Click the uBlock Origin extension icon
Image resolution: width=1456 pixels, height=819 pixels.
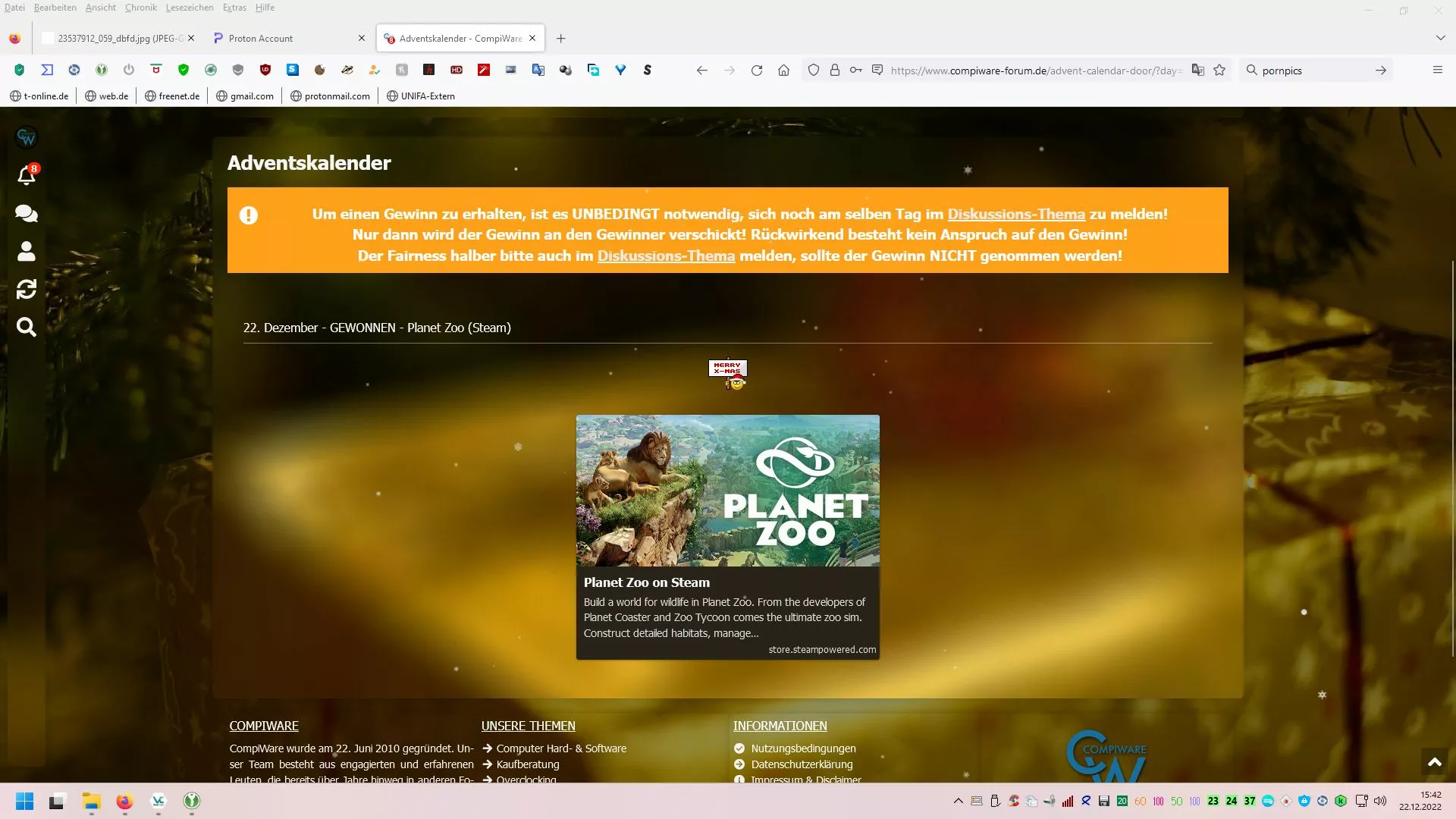pos(265,70)
